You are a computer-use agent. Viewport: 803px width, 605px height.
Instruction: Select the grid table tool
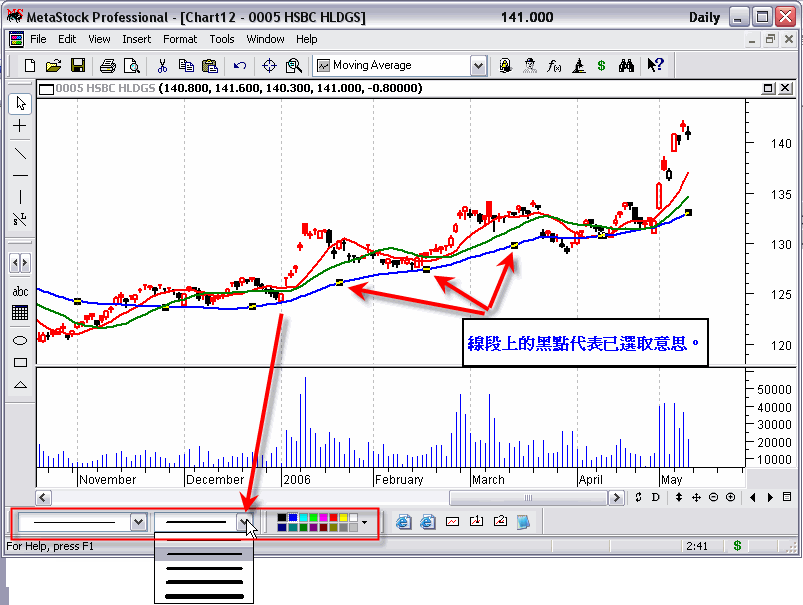20,312
